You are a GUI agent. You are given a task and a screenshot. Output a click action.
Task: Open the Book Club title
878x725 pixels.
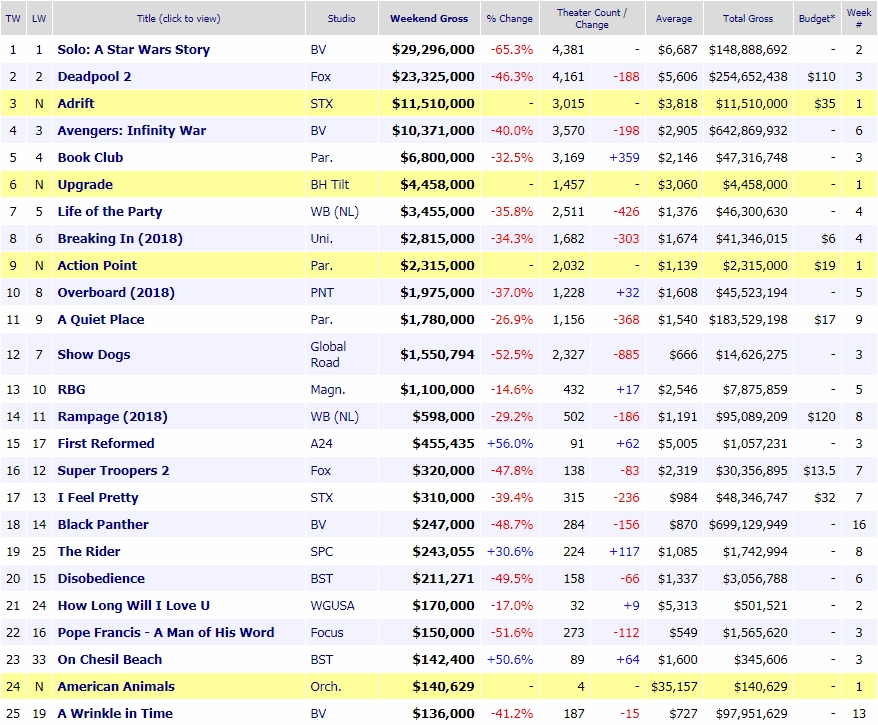pos(90,157)
